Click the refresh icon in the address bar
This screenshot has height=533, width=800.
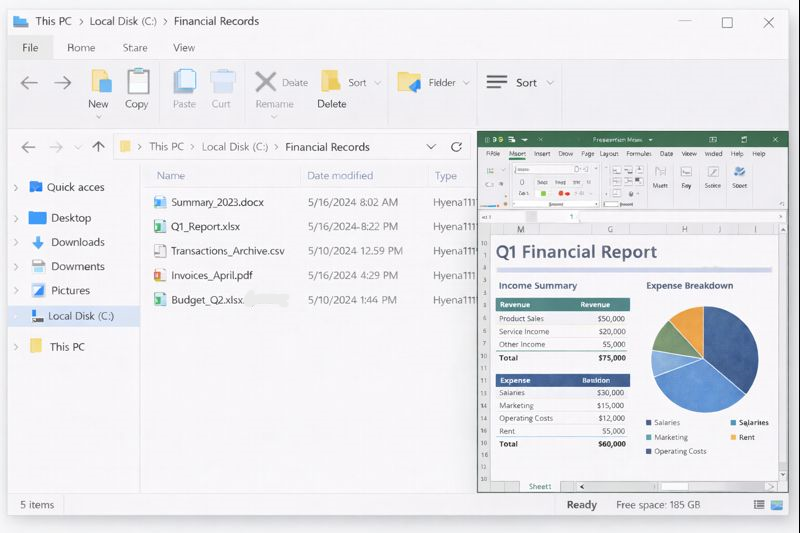(x=456, y=147)
